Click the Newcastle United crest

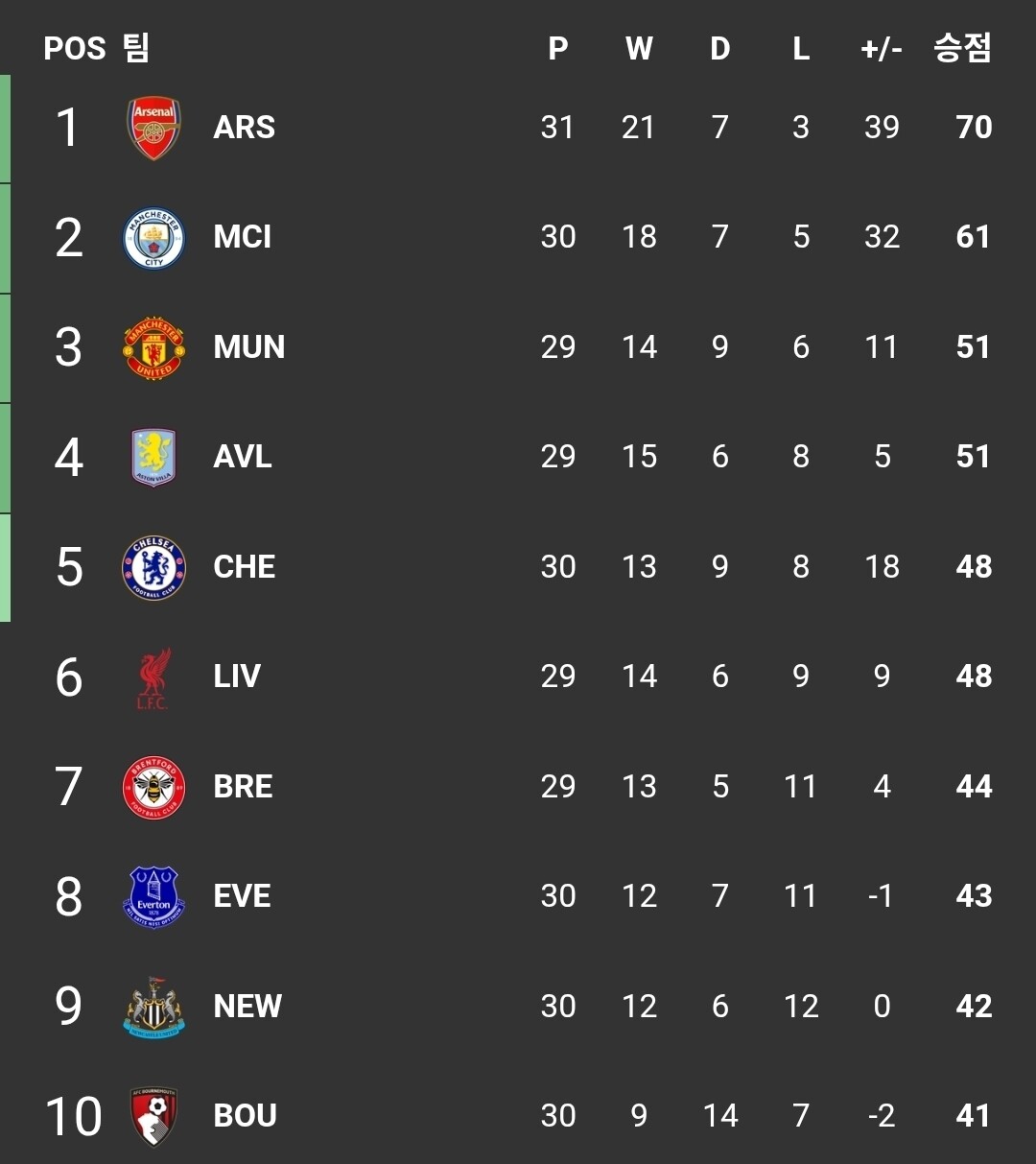point(153,1007)
